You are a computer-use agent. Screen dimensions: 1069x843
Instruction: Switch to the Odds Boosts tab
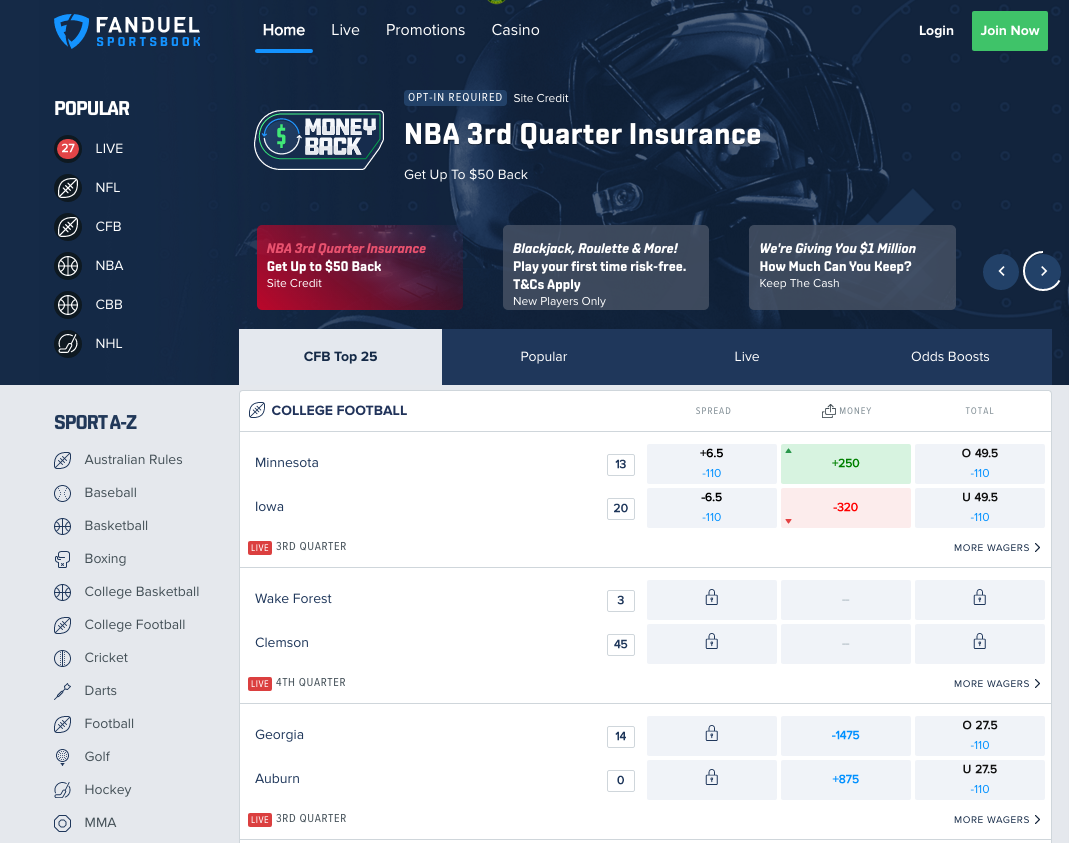click(950, 356)
